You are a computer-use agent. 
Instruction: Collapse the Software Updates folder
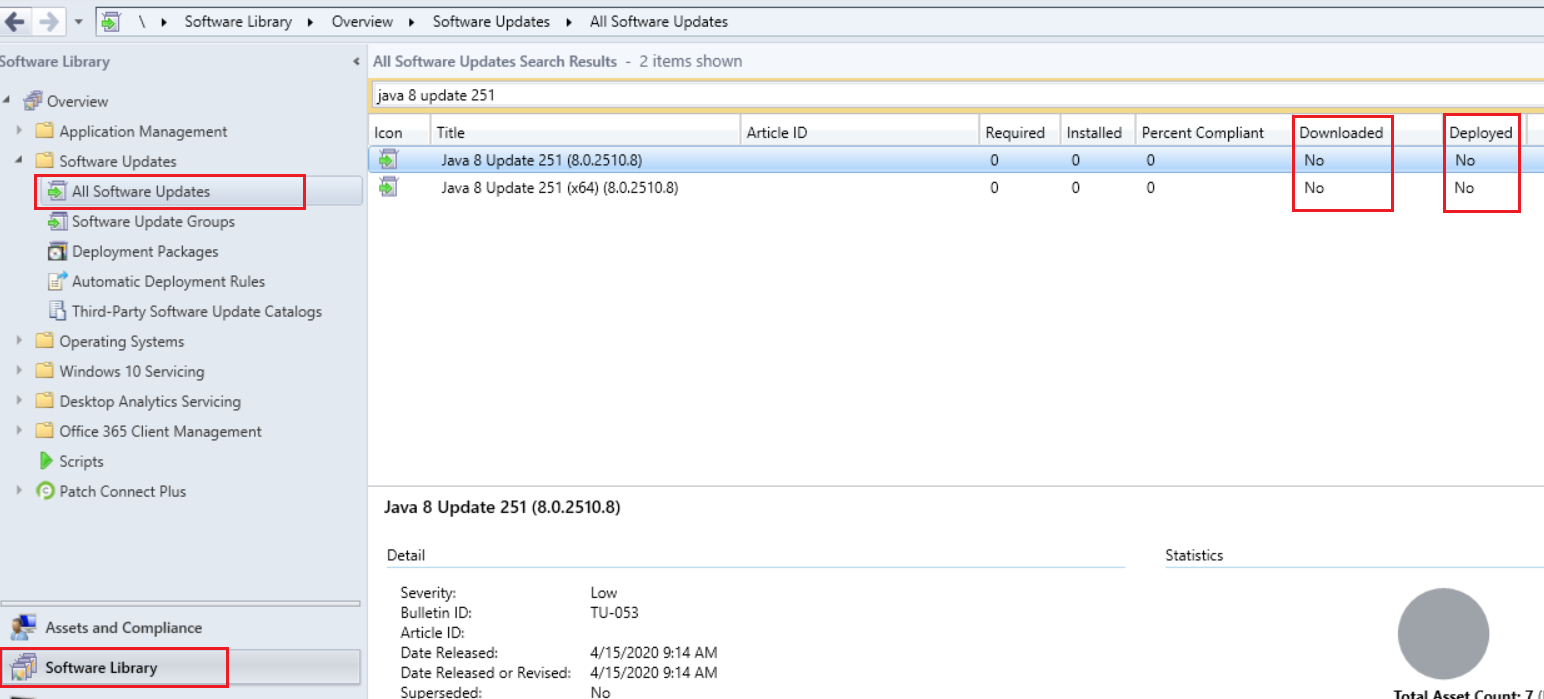[20, 161]
